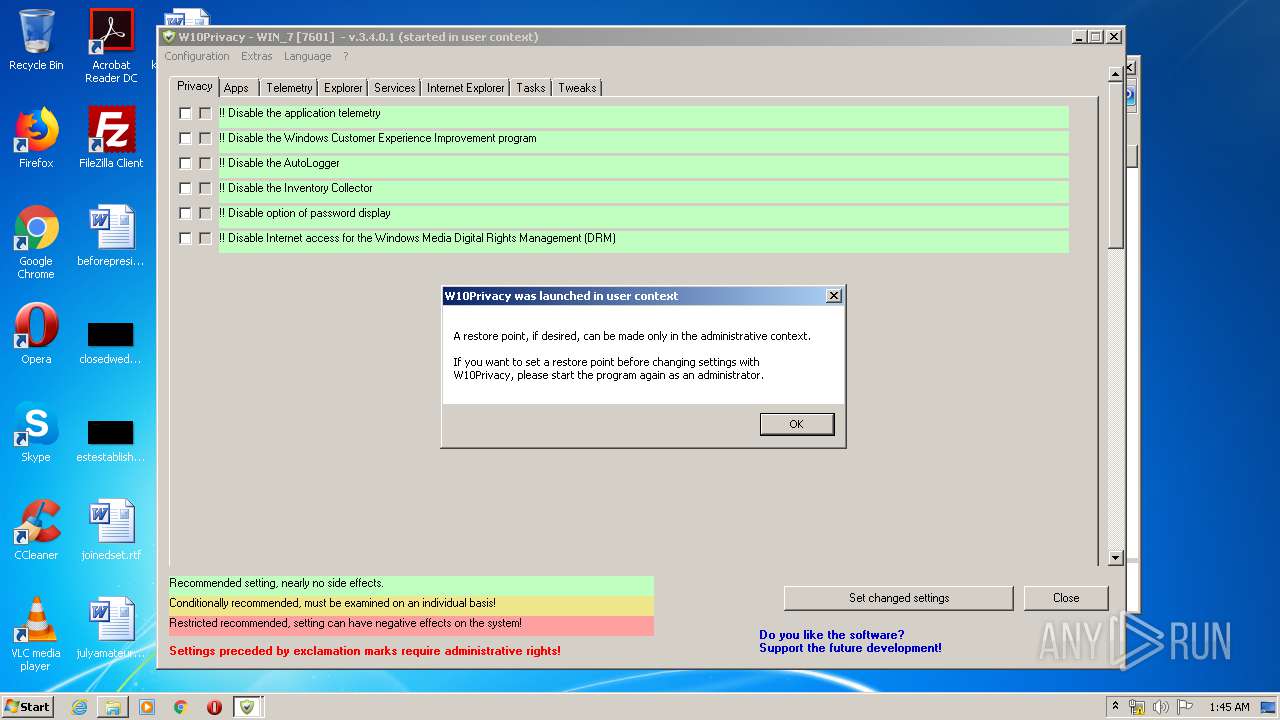The width and height of the screenshot is (1280, 720).
Task: Switch to the Apps tab
Action: coord(237,88)
